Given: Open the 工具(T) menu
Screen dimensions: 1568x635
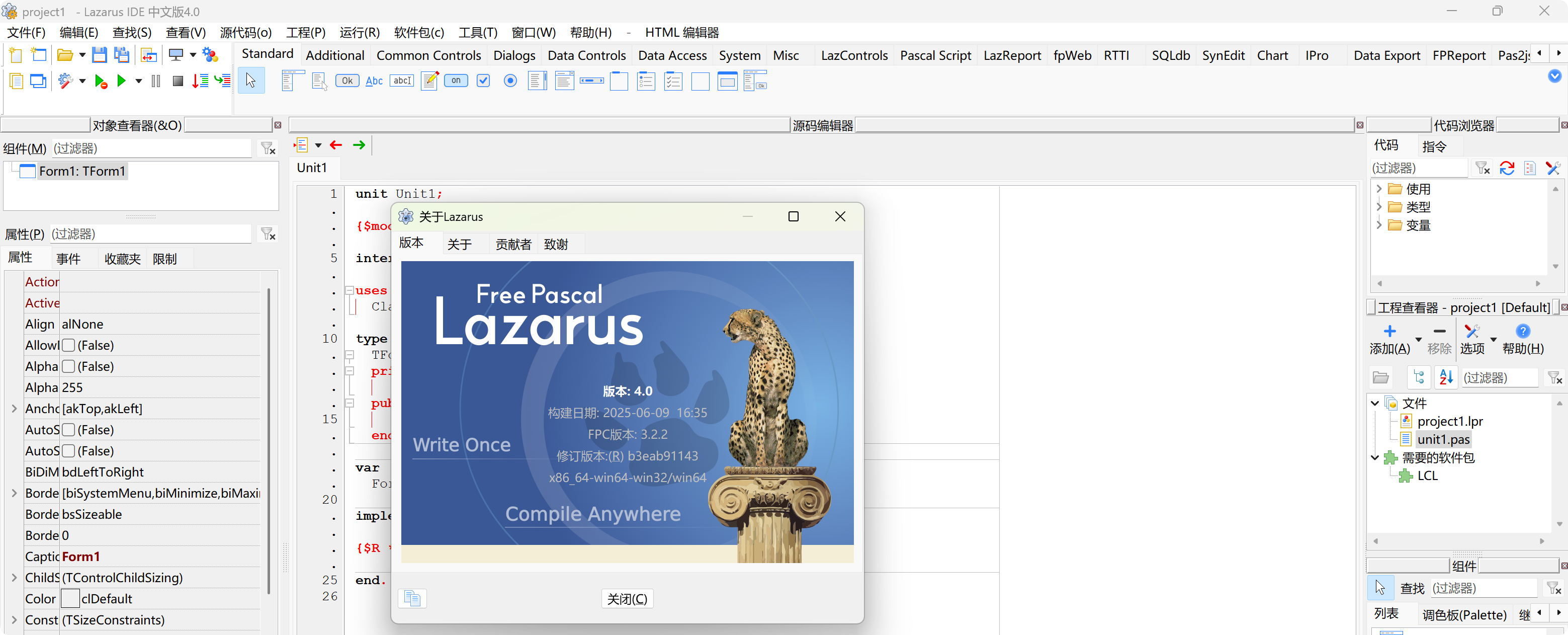Looking at the screenshot, I should (x=477, y=33).
